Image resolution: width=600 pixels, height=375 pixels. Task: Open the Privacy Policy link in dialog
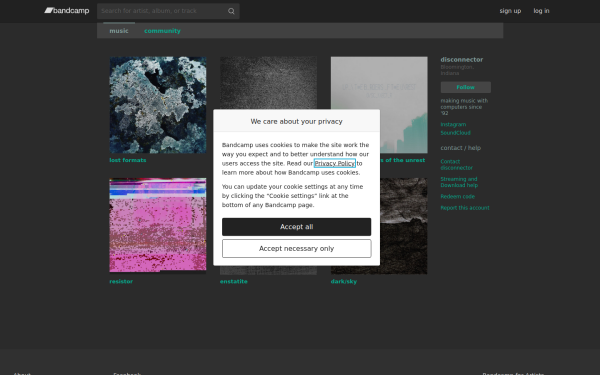(334, 163)
